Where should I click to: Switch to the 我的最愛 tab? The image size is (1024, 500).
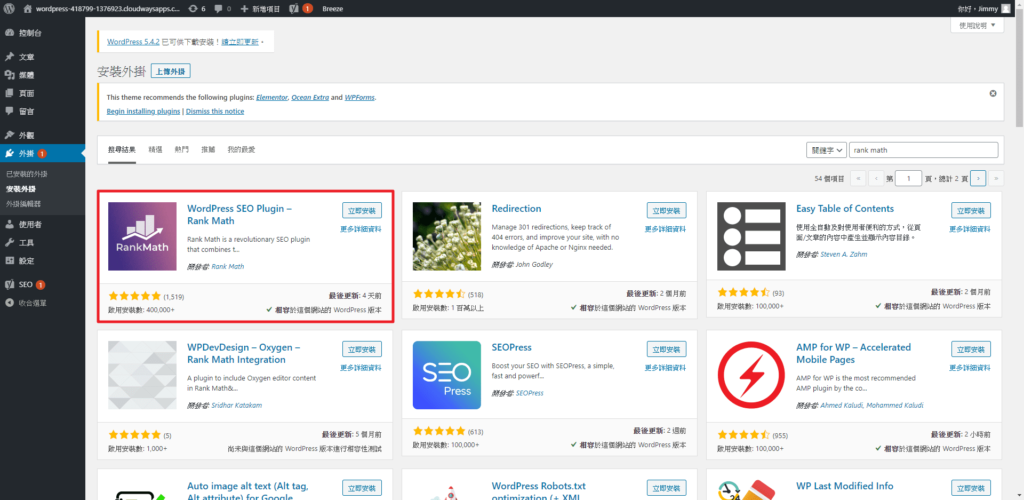(x=241, y=149)
